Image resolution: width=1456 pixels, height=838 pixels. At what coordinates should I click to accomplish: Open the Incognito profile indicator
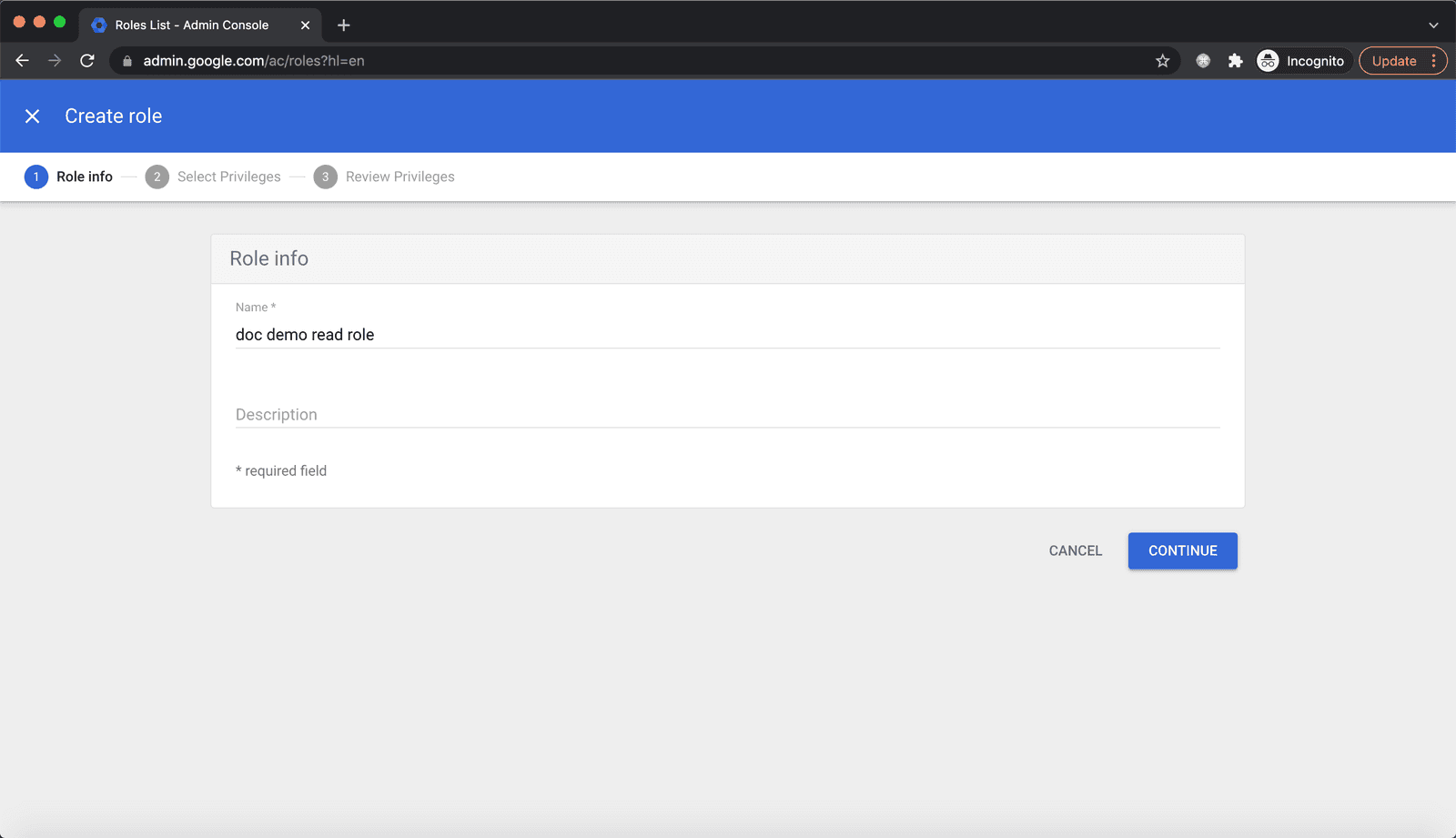click(1301, 61)
